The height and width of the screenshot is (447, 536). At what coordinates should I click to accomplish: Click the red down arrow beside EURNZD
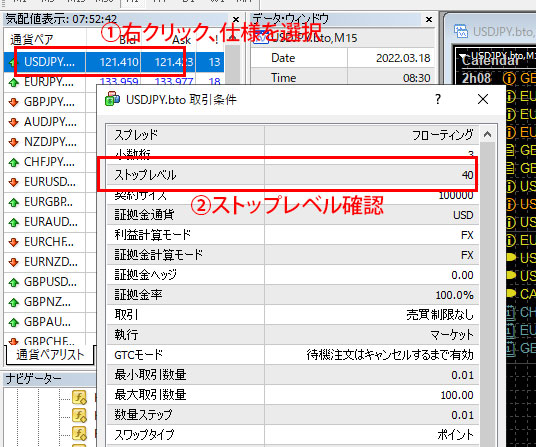coord(14,262)
